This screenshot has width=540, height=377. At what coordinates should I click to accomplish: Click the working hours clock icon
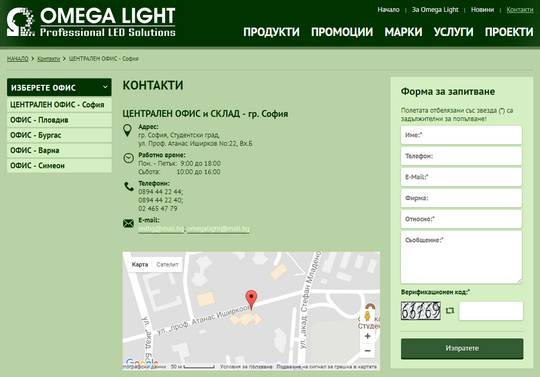tap(128, 158)
